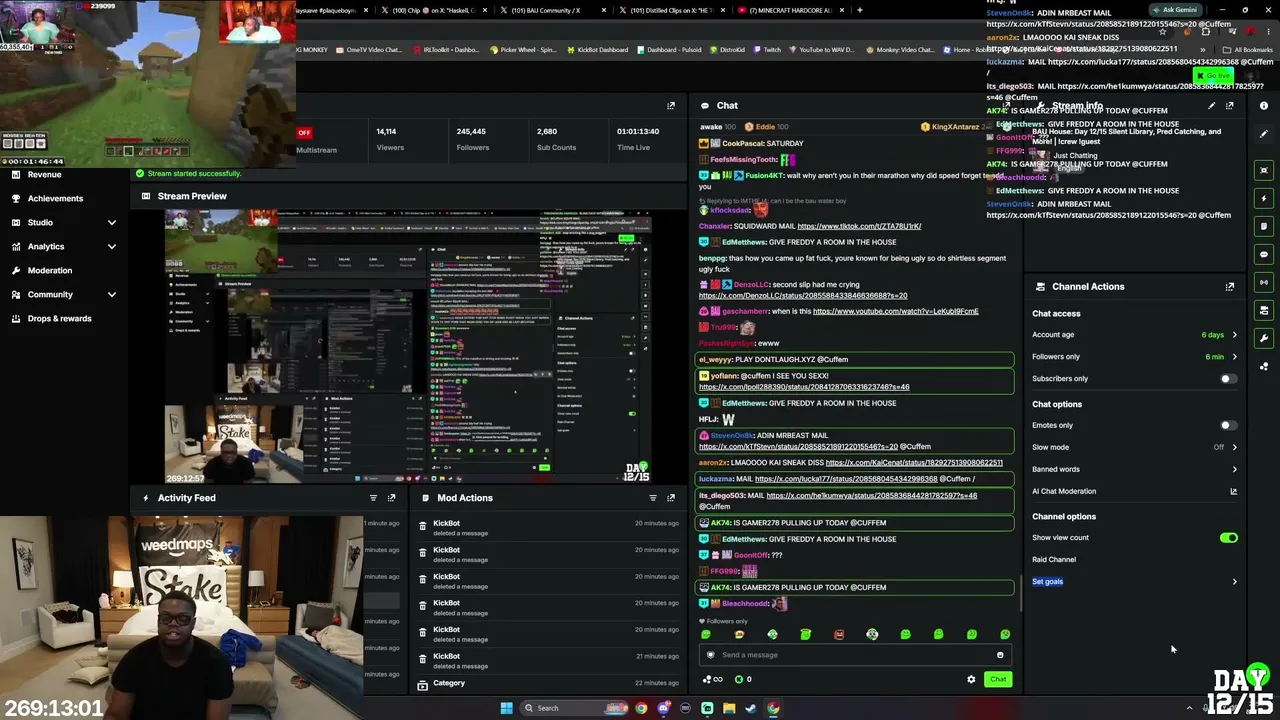Click the wrench icon in right sidebar
1280x720 pixels.
[1264, 338]
